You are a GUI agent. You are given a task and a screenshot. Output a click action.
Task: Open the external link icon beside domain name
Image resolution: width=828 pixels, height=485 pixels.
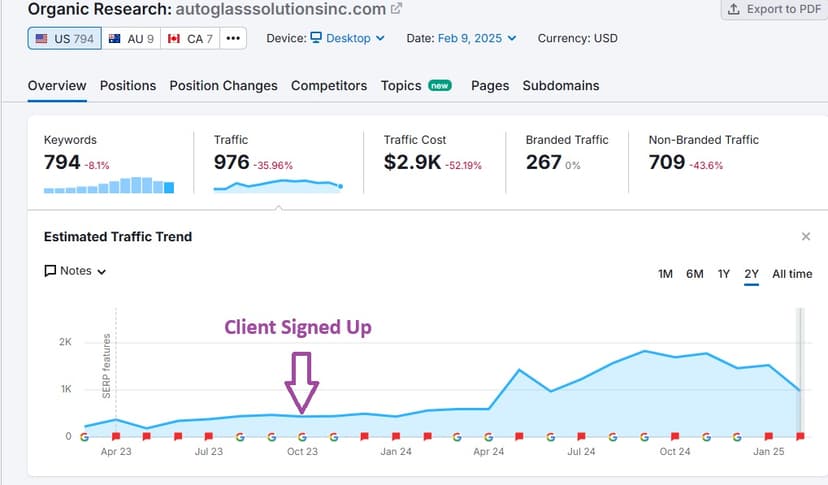tap(397, 9)
